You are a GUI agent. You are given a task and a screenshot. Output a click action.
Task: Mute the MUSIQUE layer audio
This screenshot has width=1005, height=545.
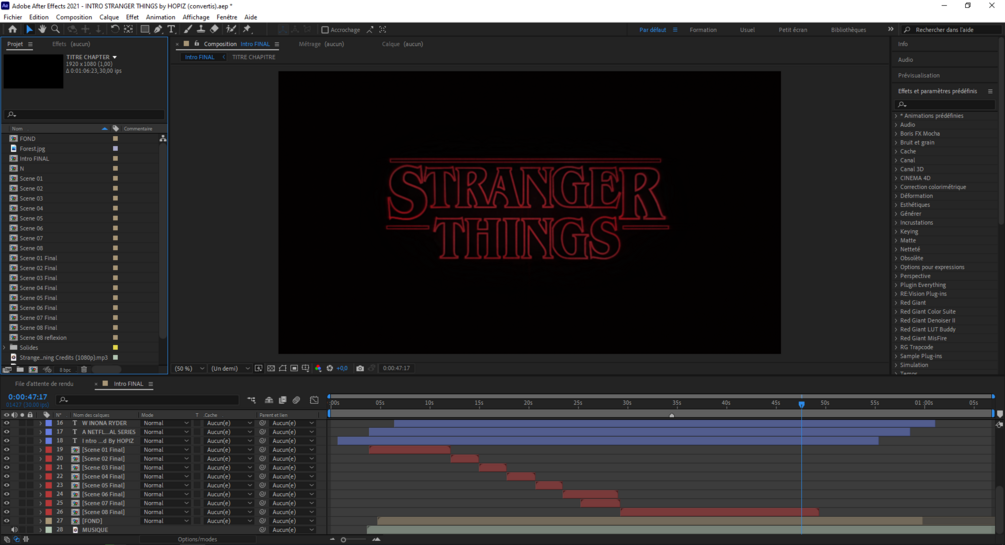click(14, 530)
